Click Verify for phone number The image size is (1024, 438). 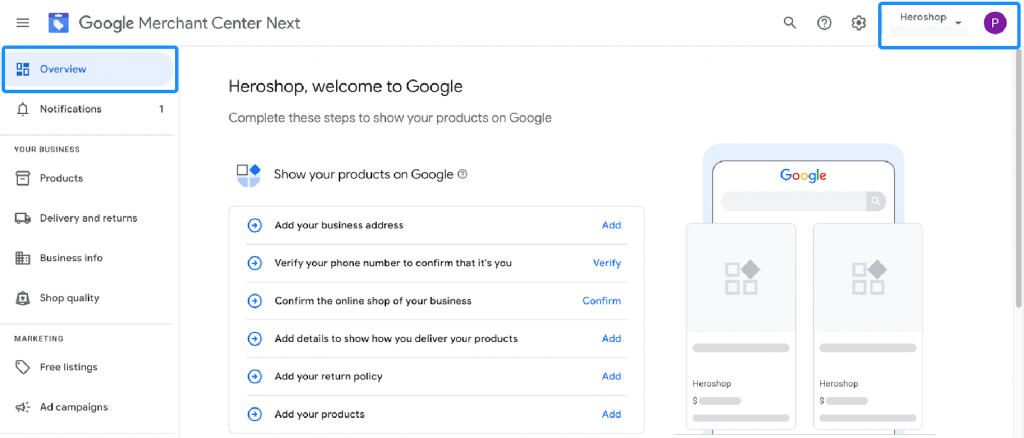[607, 263]
